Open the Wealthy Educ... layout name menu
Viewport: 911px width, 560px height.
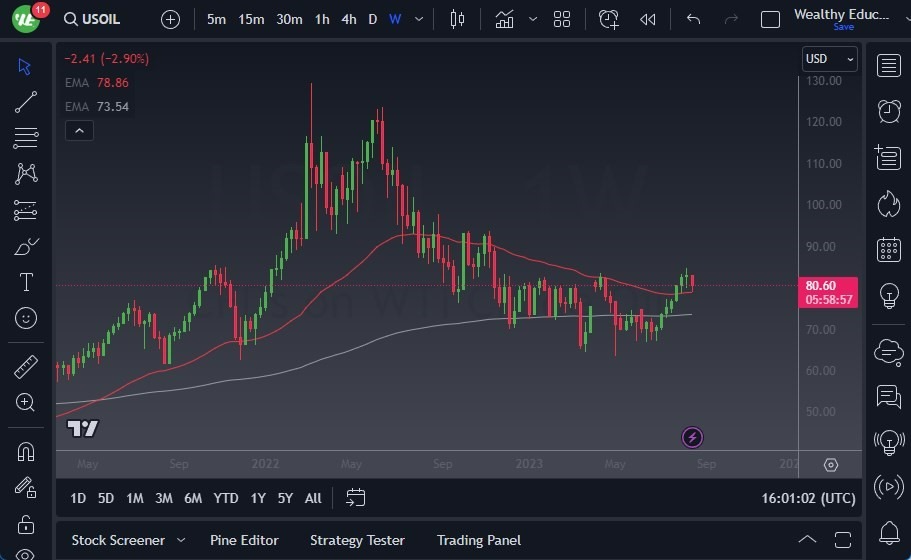(841, 14)
